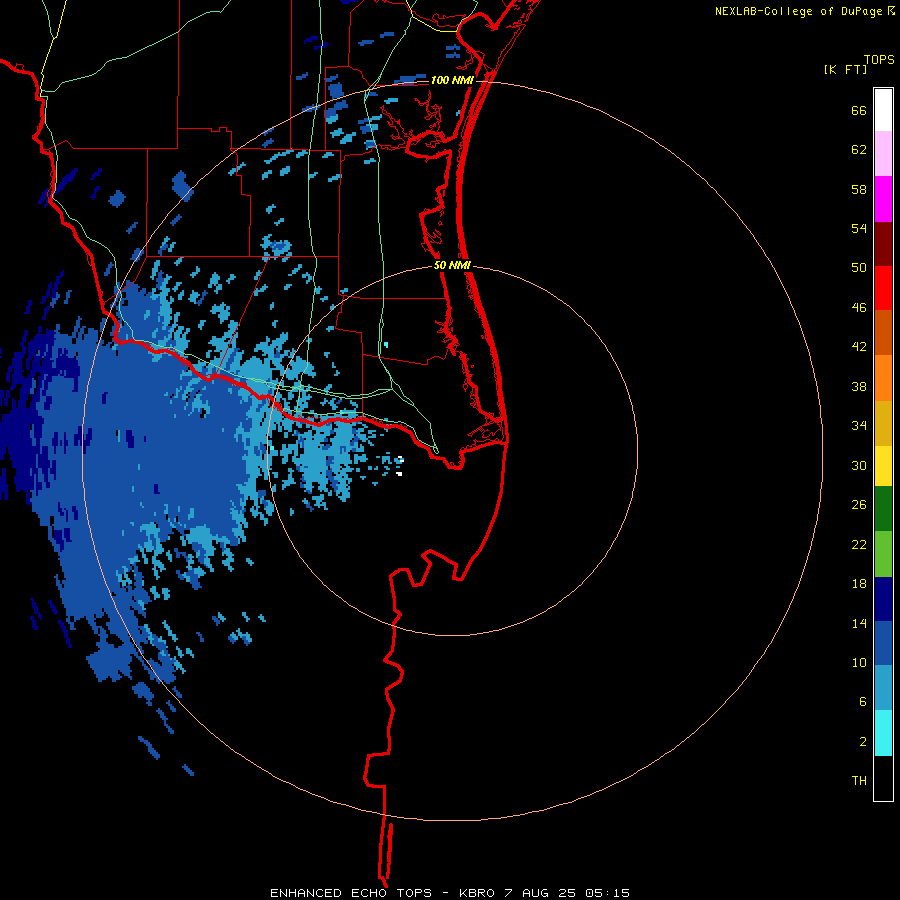900x900 pixels.
Task: Click legend value 10
Action: 859,662
